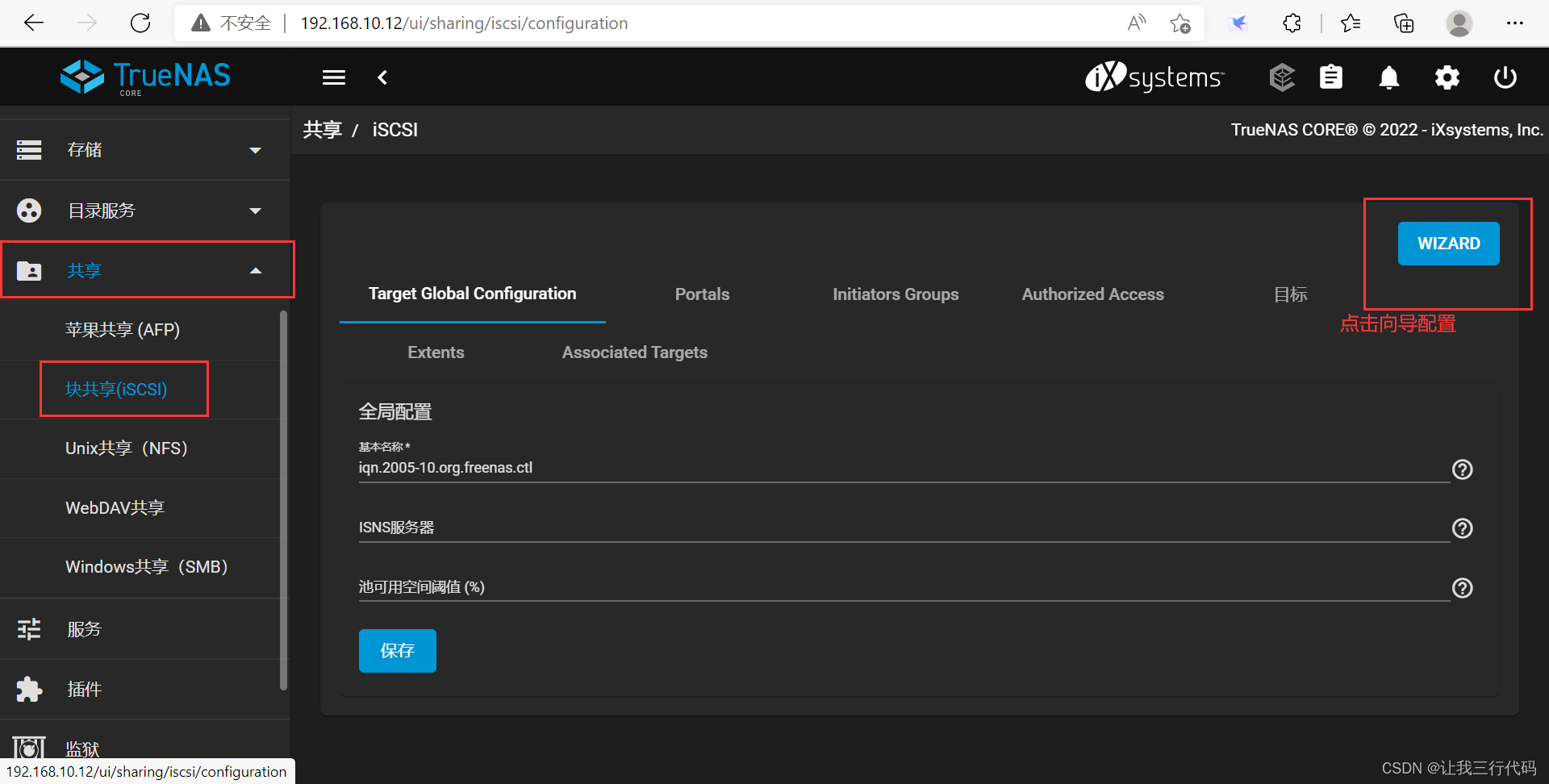
Task: Open browser extensions puzzle icon
Action: tap(1292, 23)
